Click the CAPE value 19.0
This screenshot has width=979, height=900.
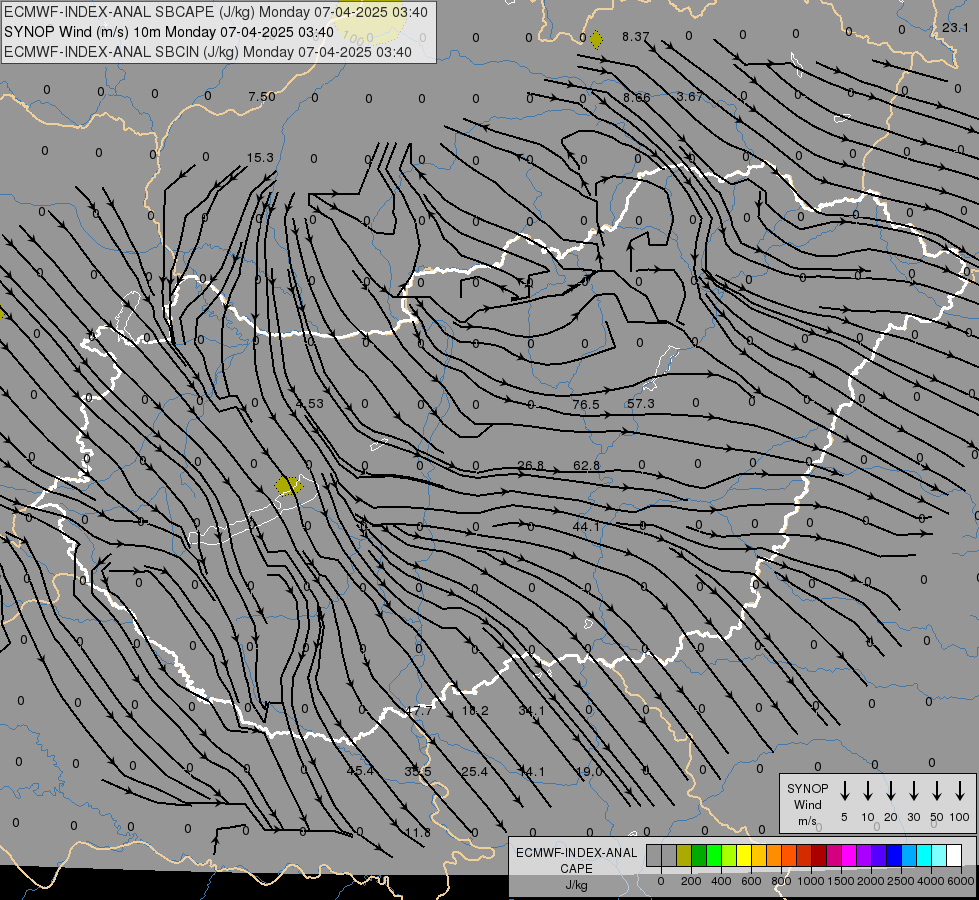[x=589, y=772]
